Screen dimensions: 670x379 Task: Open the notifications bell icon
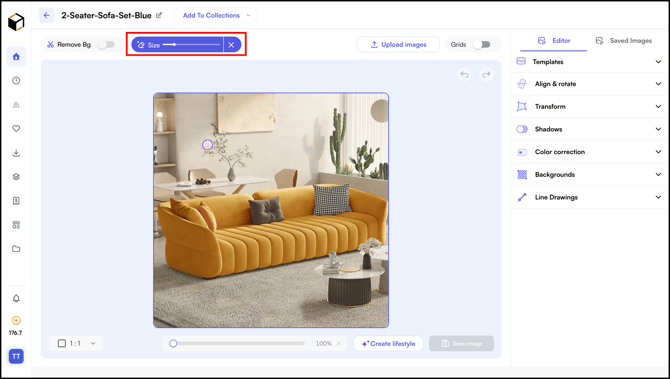pos(16,299)
